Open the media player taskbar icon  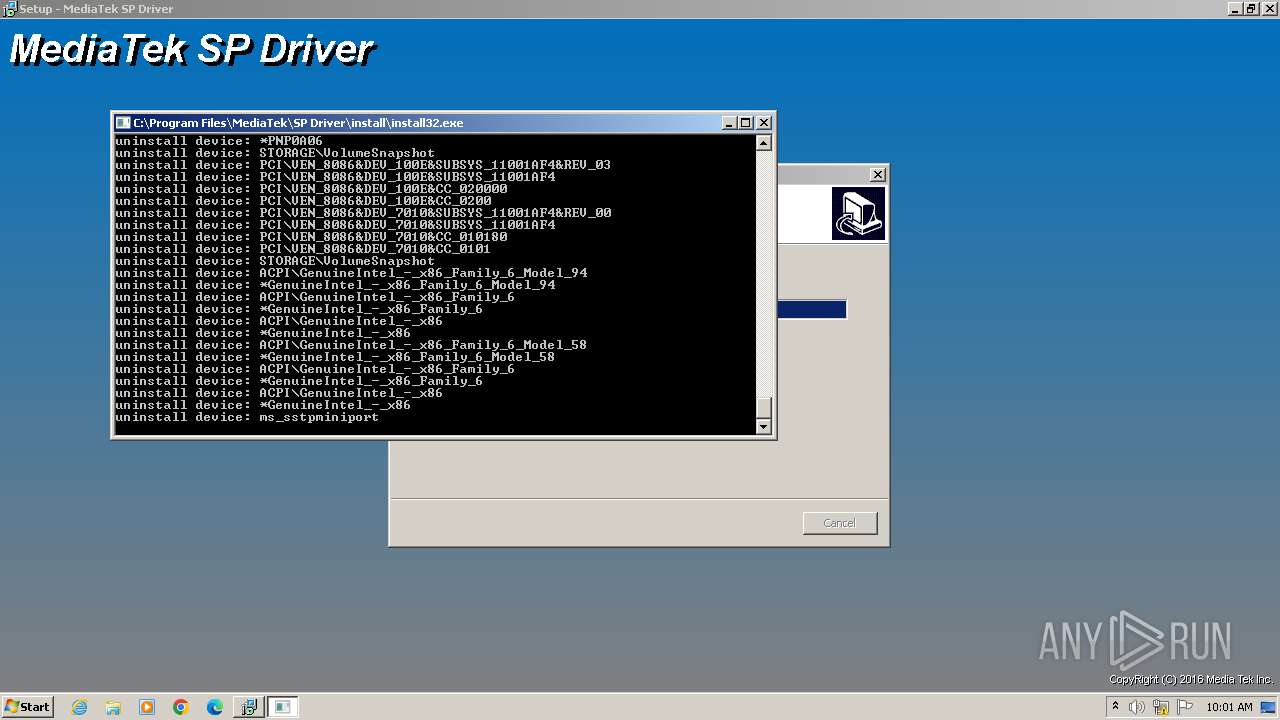point(147,707)
